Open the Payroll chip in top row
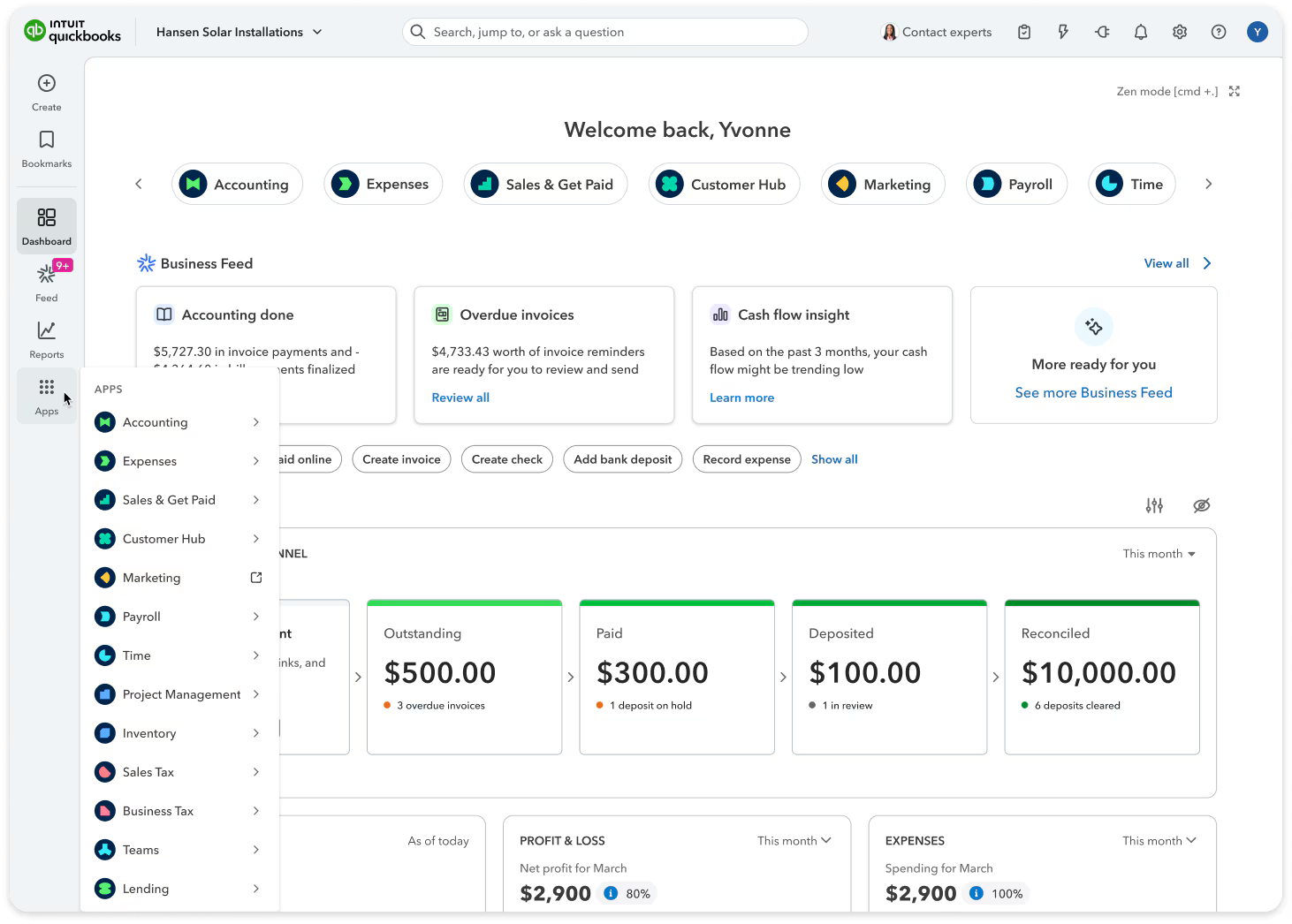 [1016, 184]
